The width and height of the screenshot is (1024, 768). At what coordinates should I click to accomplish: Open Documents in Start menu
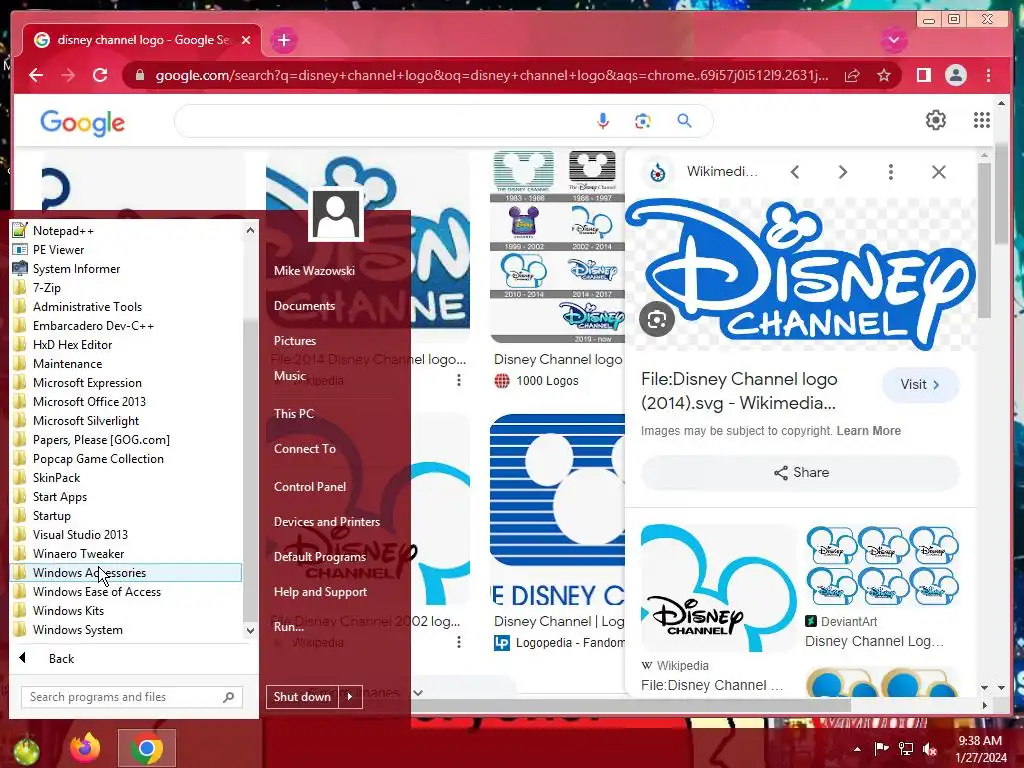coord(304,306)
